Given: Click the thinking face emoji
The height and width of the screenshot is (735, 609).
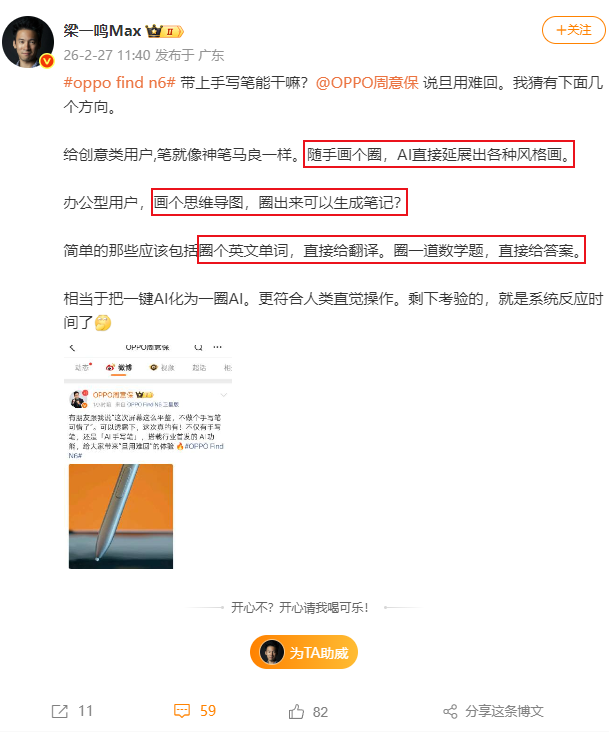Looking at the screenshot, I should tap(103, 322).
